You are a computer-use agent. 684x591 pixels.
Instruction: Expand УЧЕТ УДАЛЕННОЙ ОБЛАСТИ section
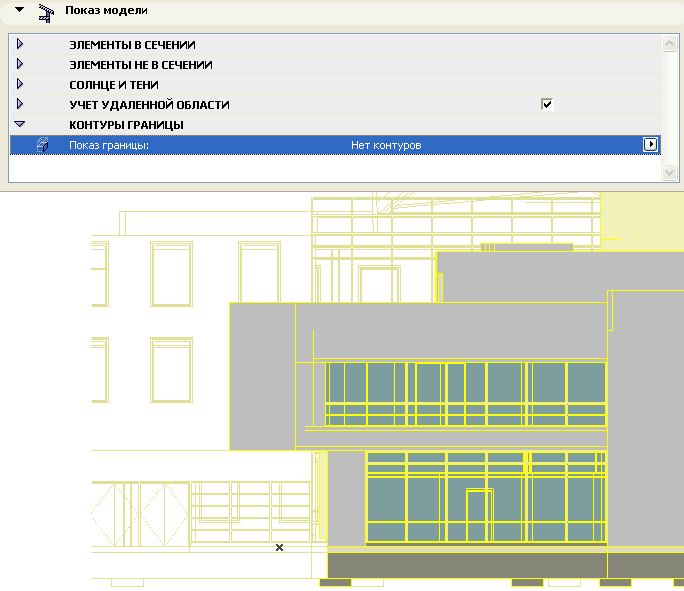click(x=20, y=104)
